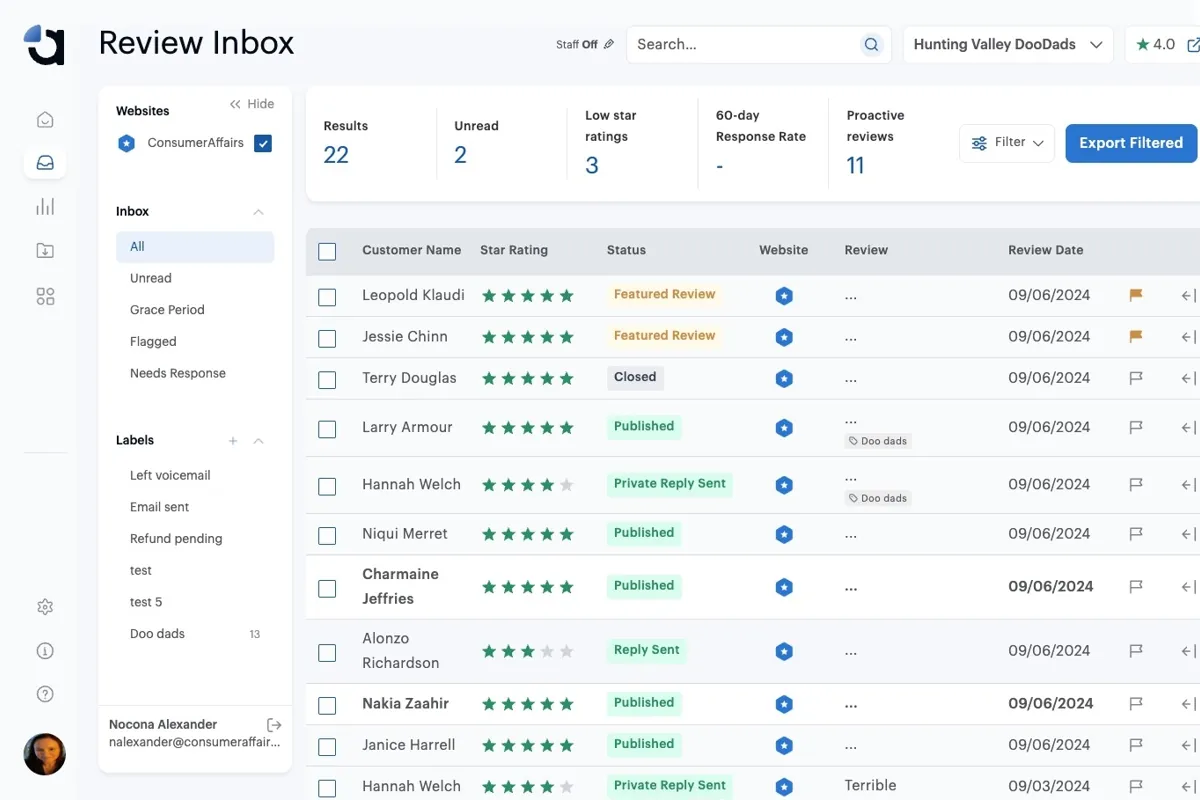Toggle the flag on Leopold Klaudi's review
Image resolution: width=1200 pixels, height=800 pixels.
(x=1136, y=295)
